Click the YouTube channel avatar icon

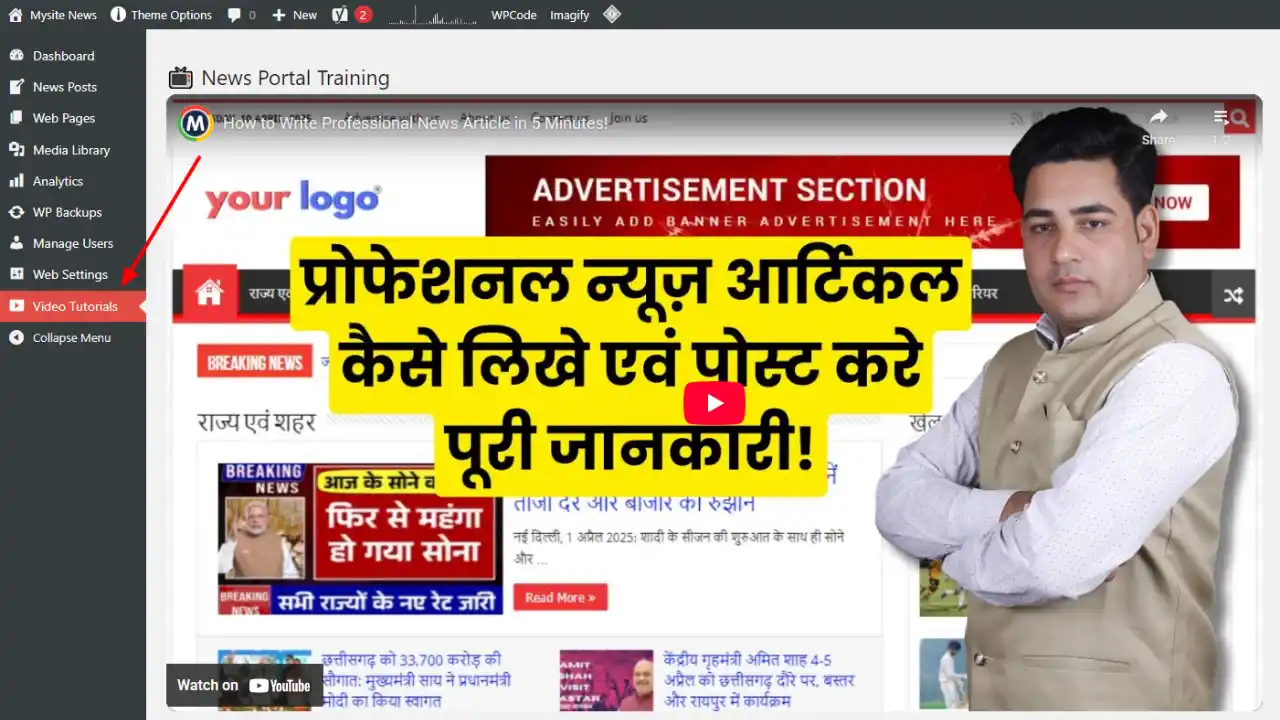coord(196,123)
